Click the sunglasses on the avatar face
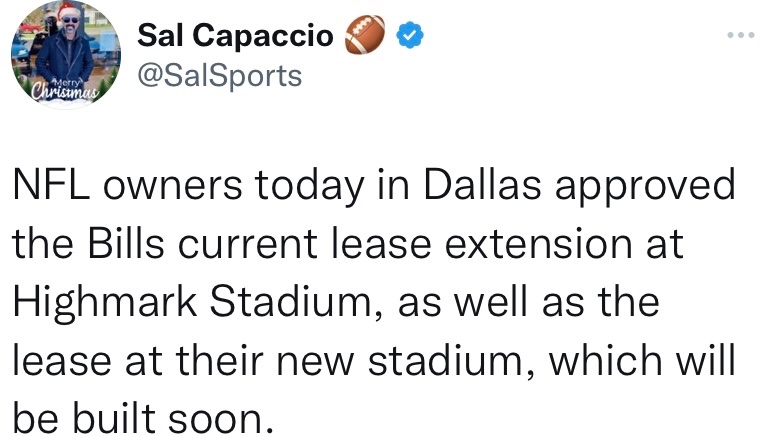The width and height of the screenshot is (771, 436). click(70, 20)
